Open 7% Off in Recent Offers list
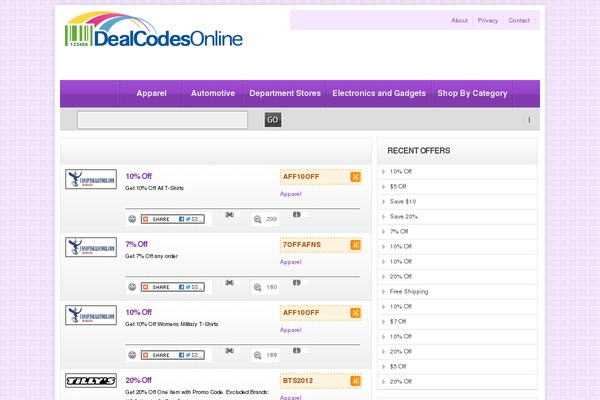 (x=399, y=232)
